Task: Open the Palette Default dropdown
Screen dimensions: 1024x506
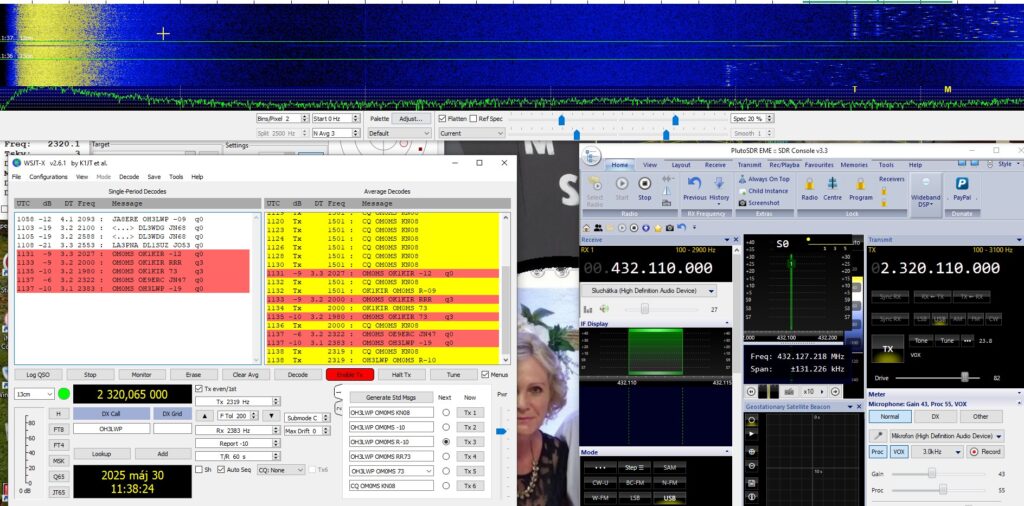Action: (400, 133)
